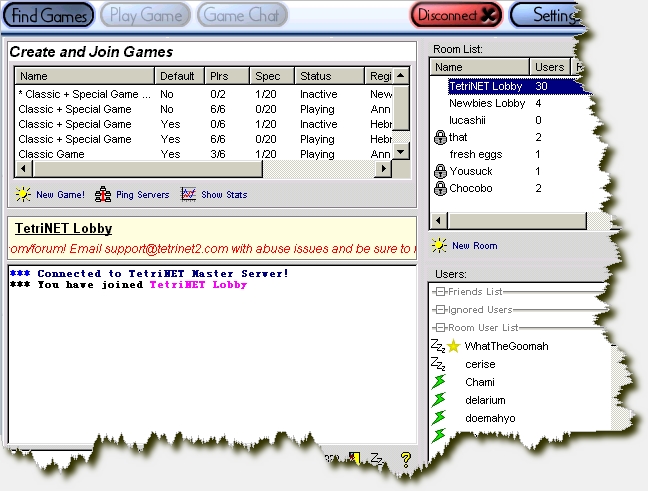The width and height of the screenshot is (648, 491).
Task: Open the Settings tab
Action: (546, 15)
